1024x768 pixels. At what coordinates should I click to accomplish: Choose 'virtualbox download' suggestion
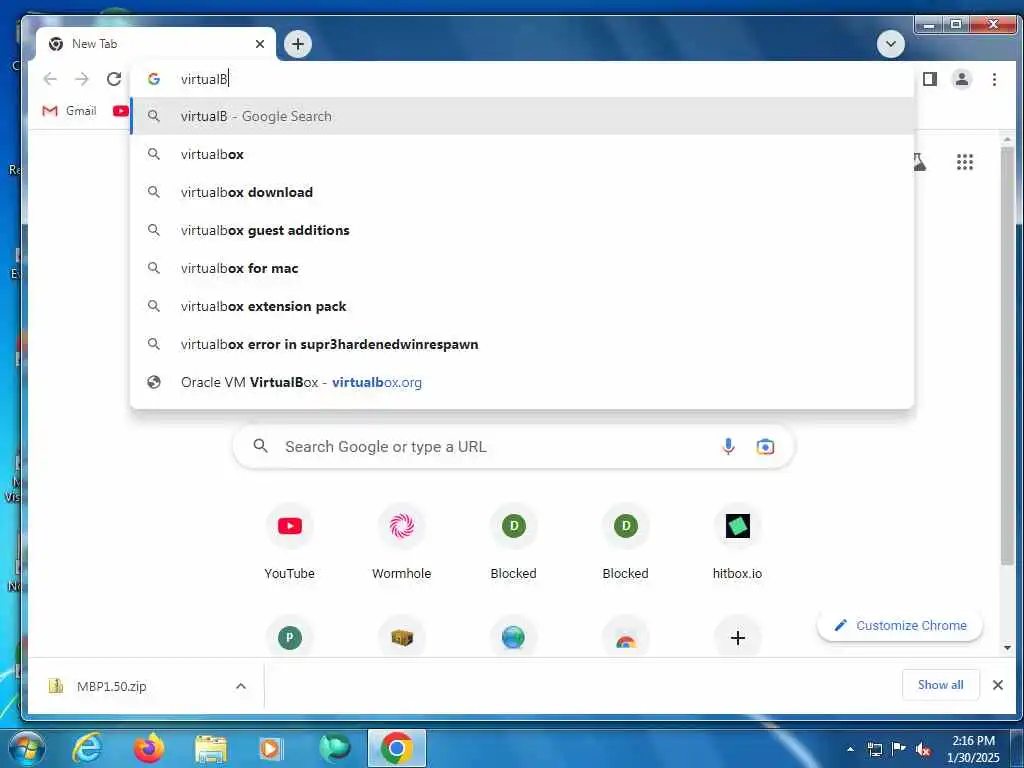pyautogui.click(x=522, y=192)
